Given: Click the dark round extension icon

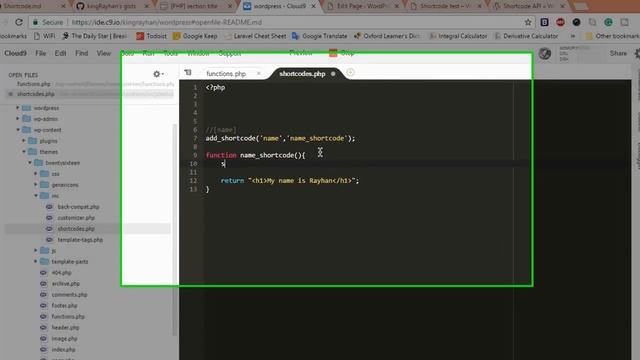Looking at the screenshot, I should click(576, 22).
